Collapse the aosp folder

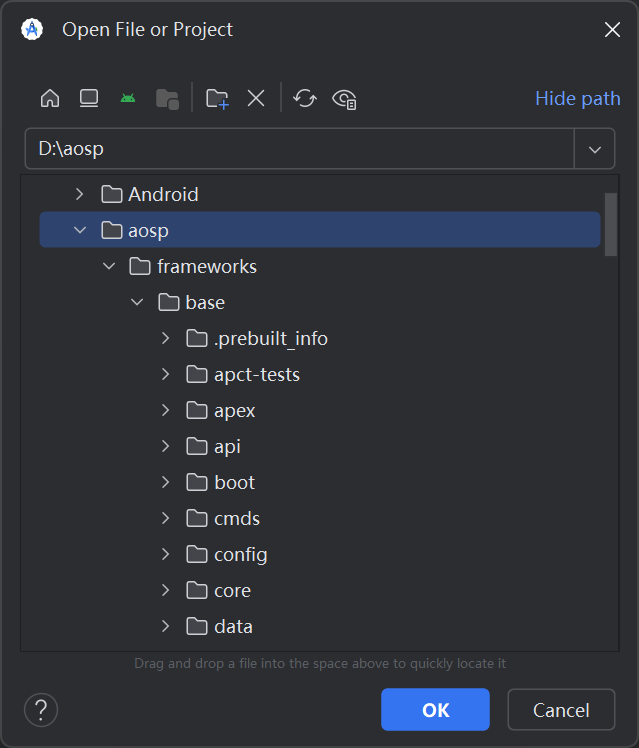[80, 230]
